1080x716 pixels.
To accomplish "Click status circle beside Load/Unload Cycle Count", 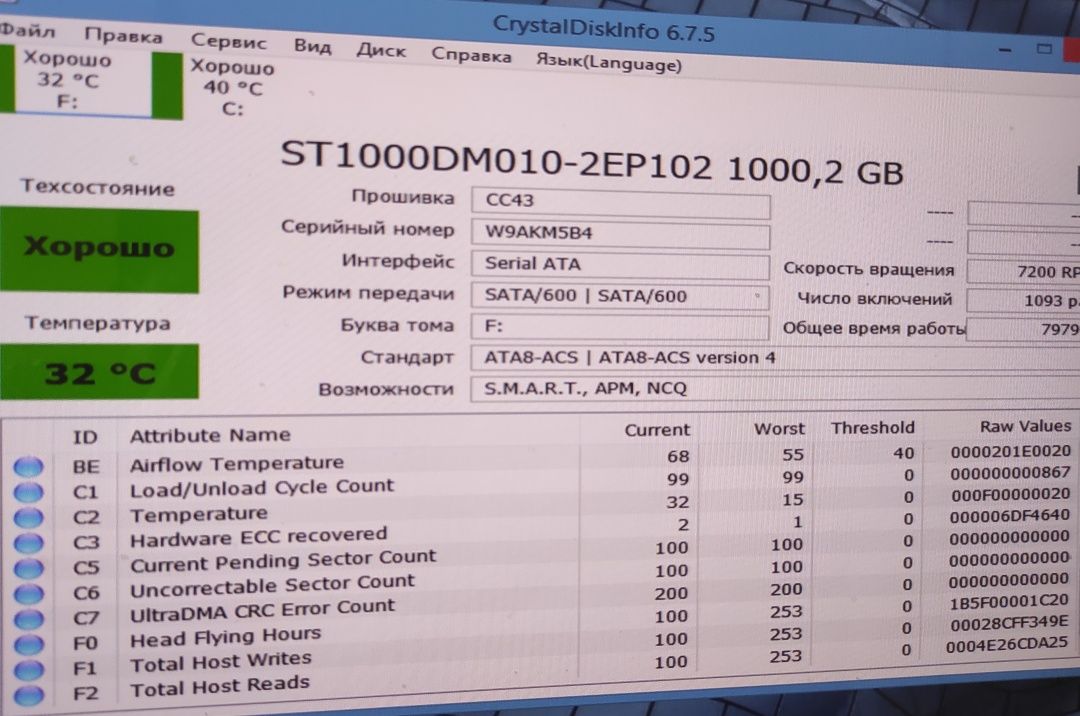I will point(28,492).
